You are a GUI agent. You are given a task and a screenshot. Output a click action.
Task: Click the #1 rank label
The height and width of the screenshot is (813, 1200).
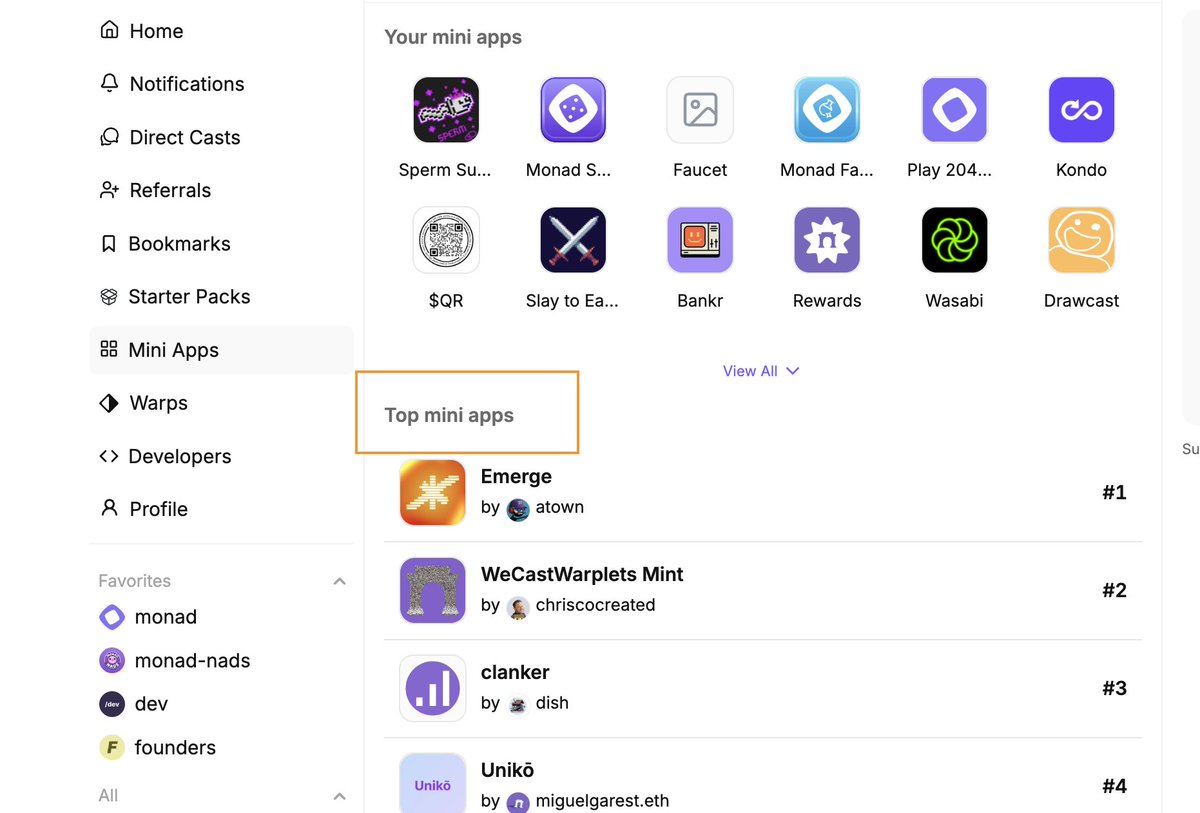1114,492
